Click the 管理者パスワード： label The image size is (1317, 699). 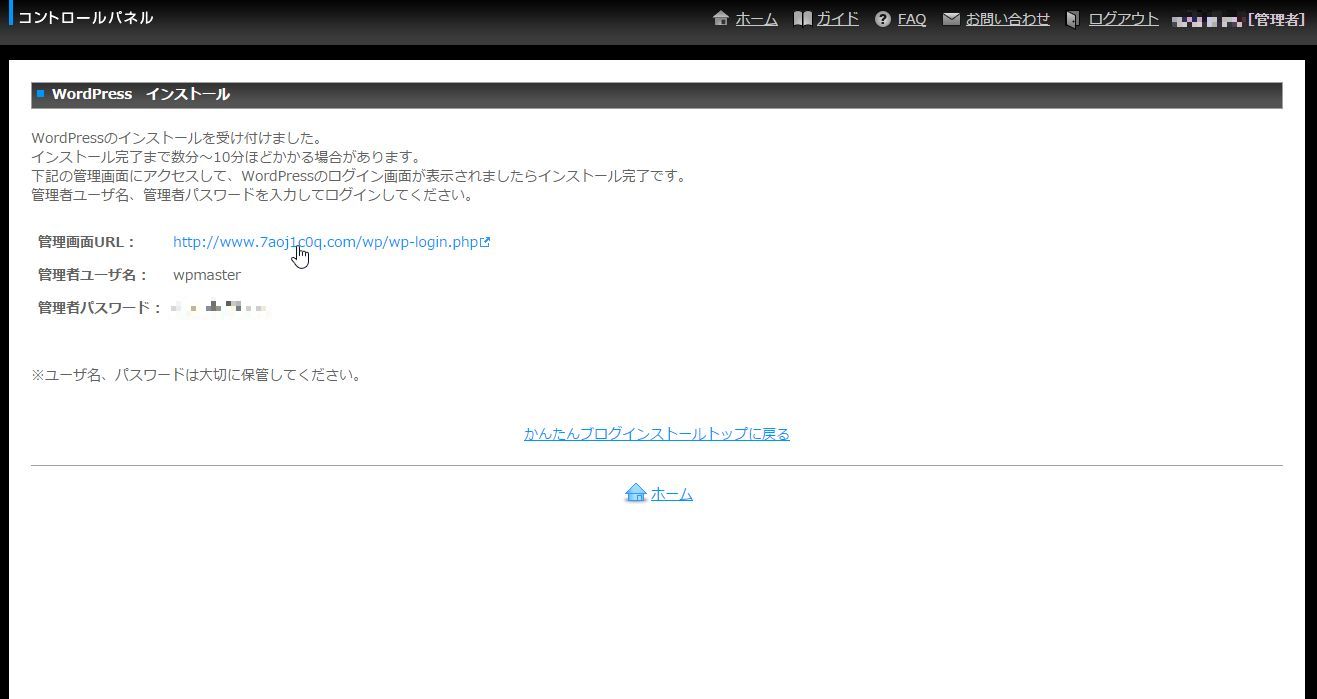pos(100,308)
